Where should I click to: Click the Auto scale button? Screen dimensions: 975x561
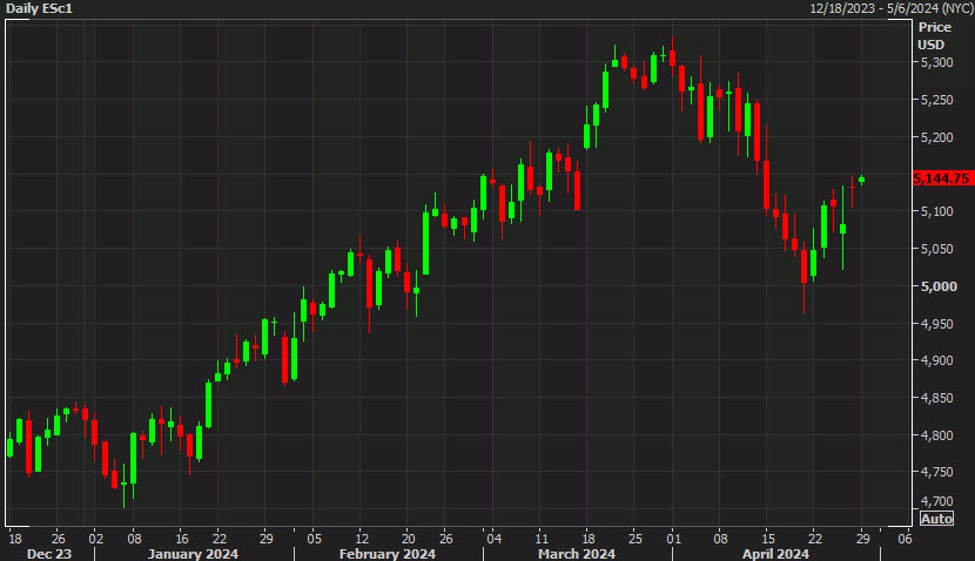coord(936,519)
